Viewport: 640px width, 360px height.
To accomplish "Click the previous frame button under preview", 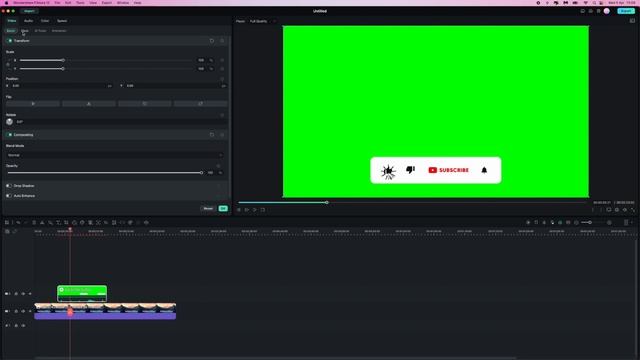I will tap(239, 210).
